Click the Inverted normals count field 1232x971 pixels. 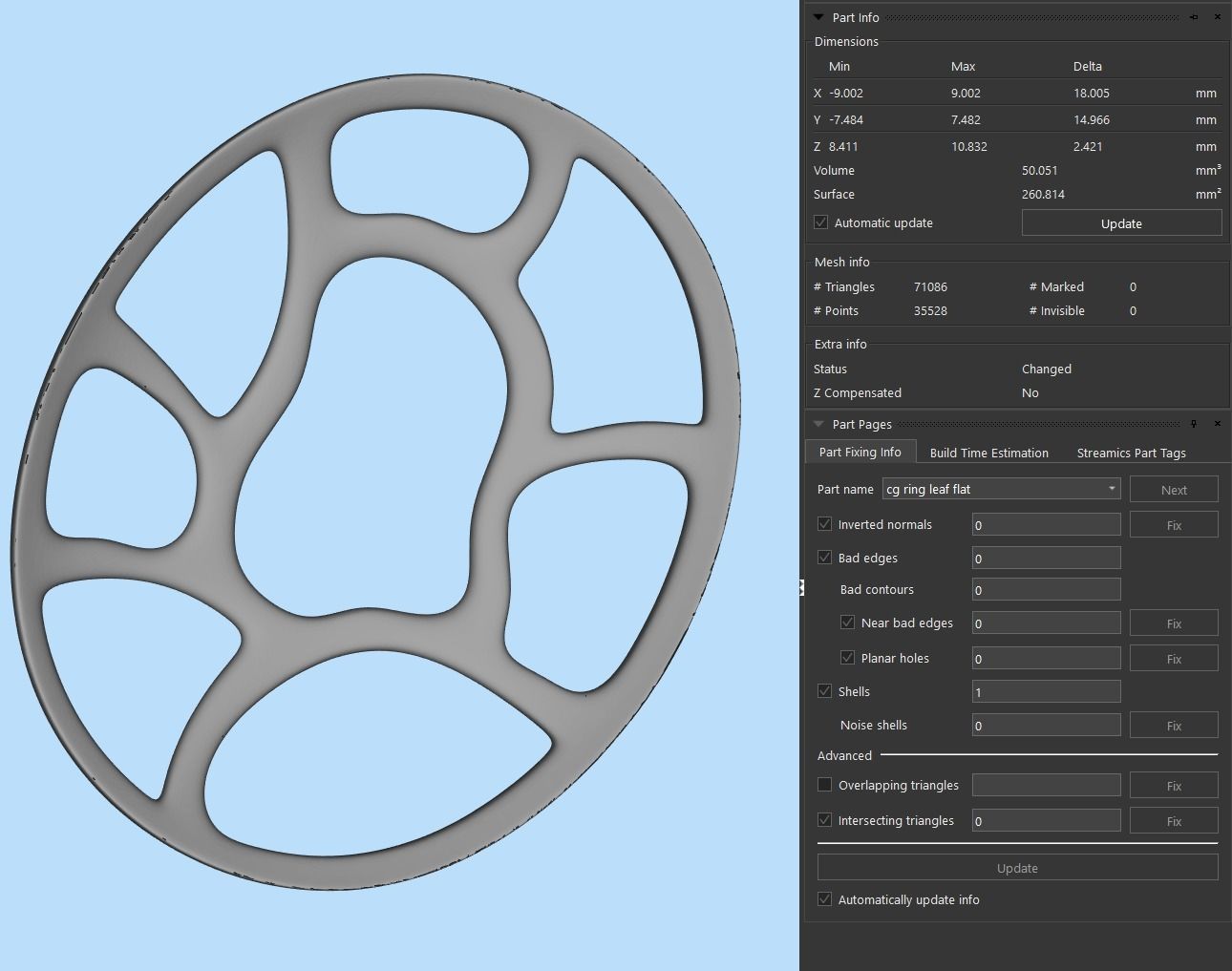pyautogui.click(x=1046, y=524)
